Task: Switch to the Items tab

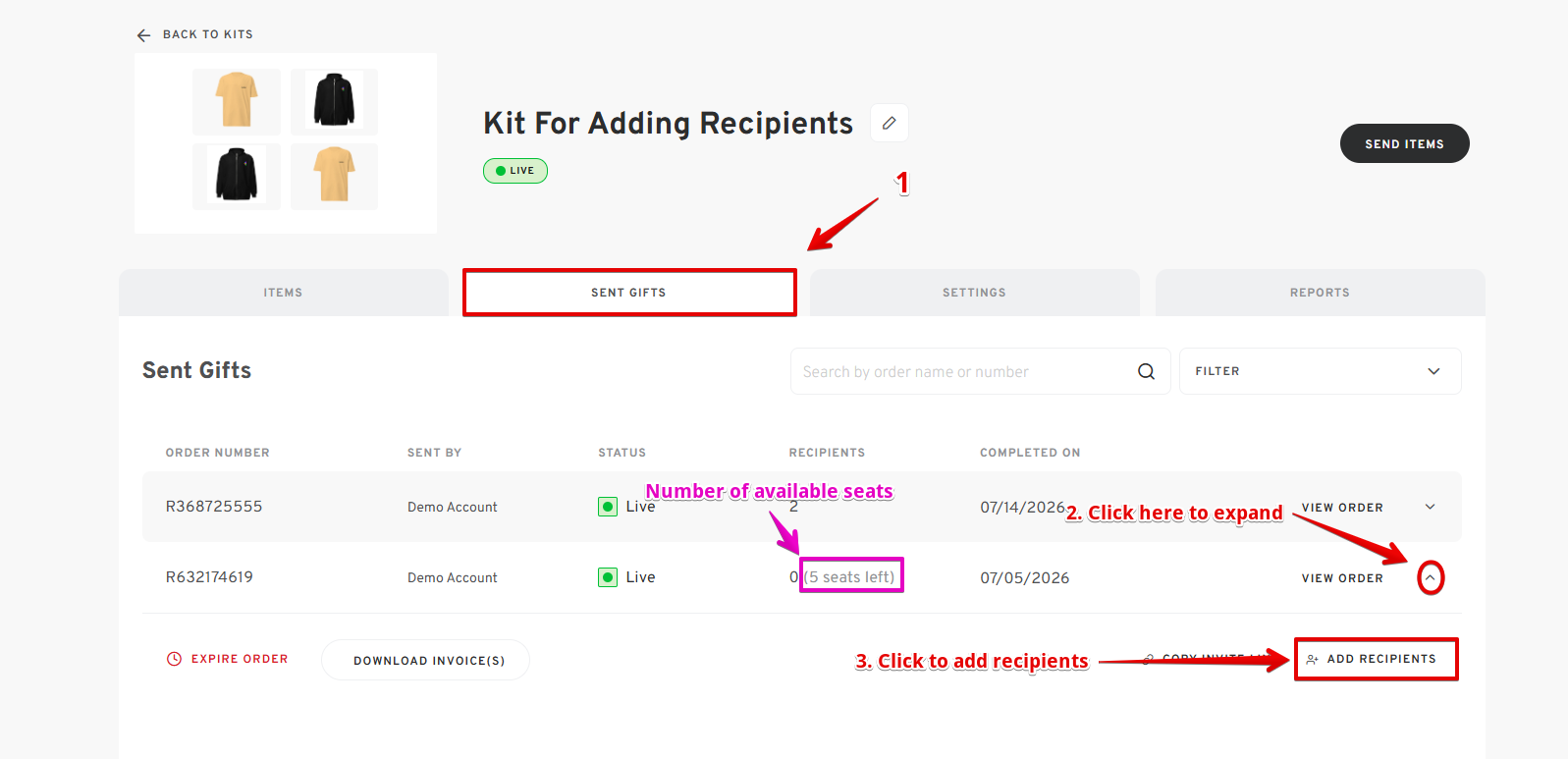Action: pyautogui.click(x=283, y=293)
